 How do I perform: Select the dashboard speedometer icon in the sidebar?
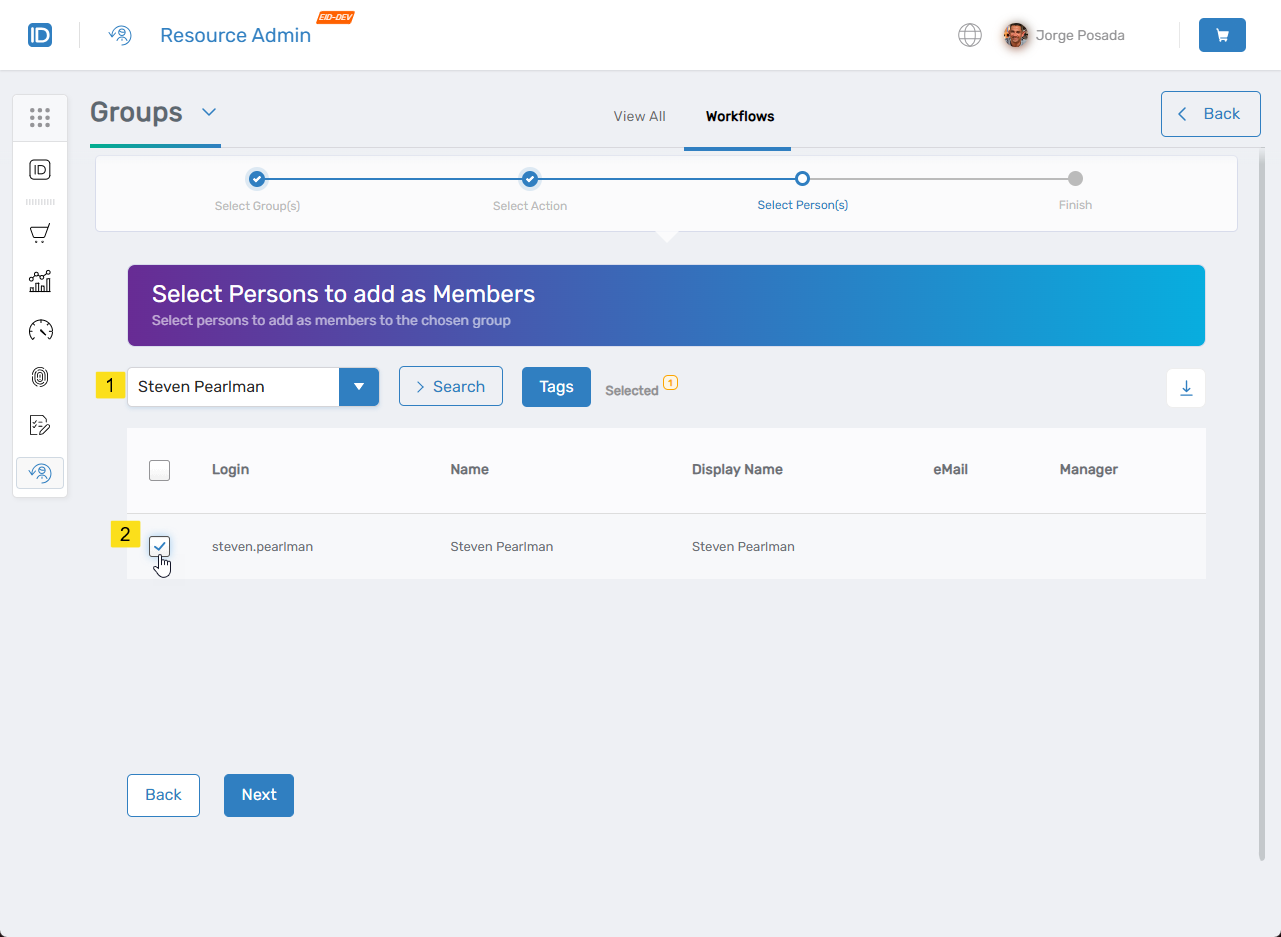[x=40, y=330]
